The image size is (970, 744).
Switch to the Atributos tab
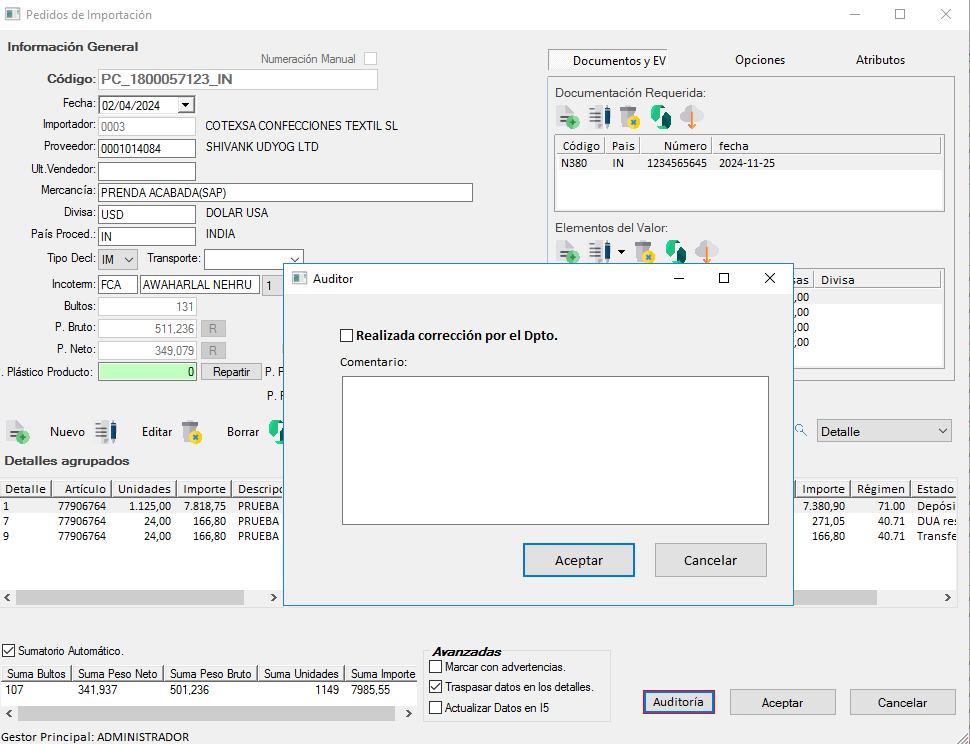(880, 60)
